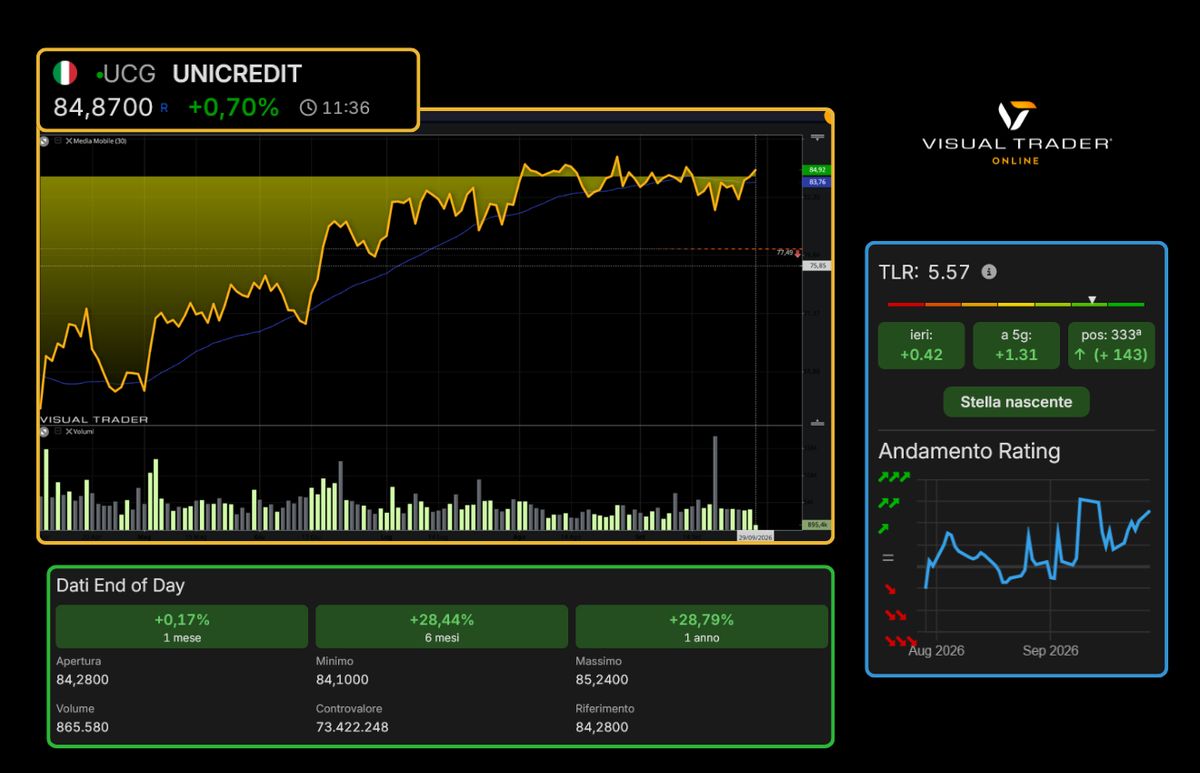Click the Italian flag icon
This screenshot has width=1200, height=773.
pyautogui.click(x=65, y=73)
